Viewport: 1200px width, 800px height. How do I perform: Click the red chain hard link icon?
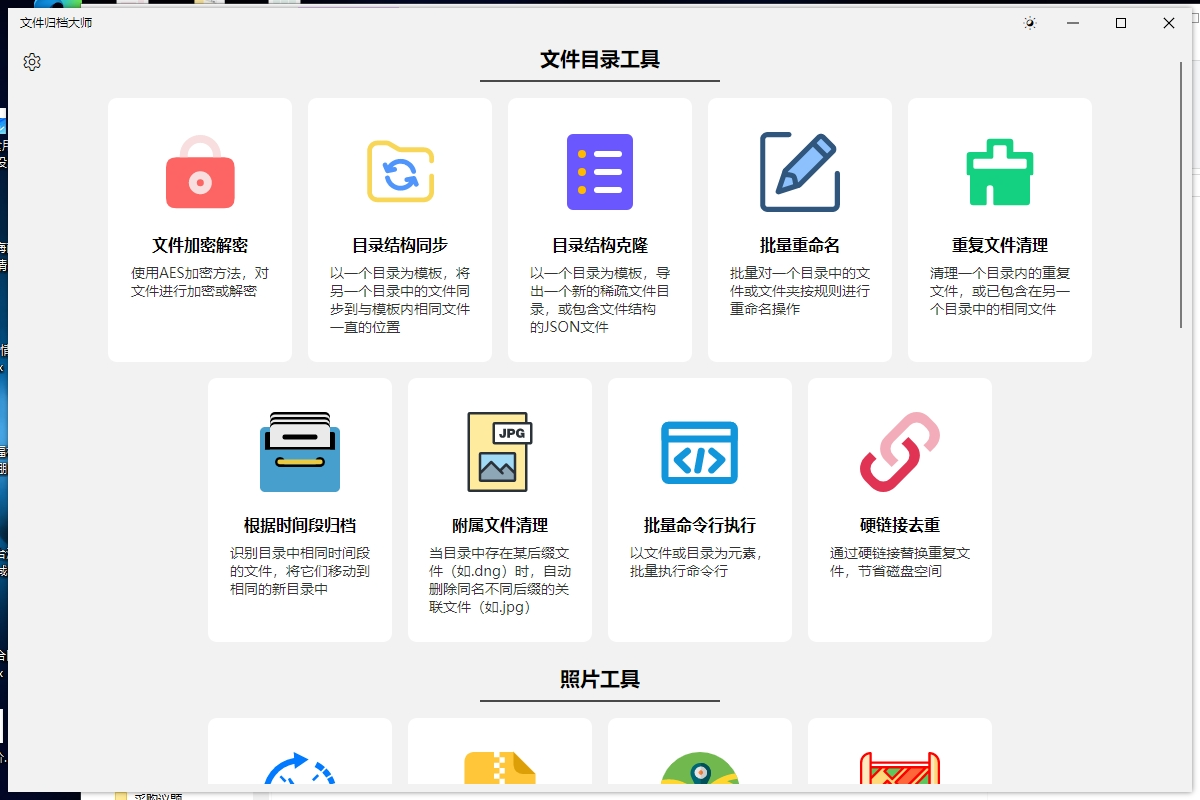[900, 452]
